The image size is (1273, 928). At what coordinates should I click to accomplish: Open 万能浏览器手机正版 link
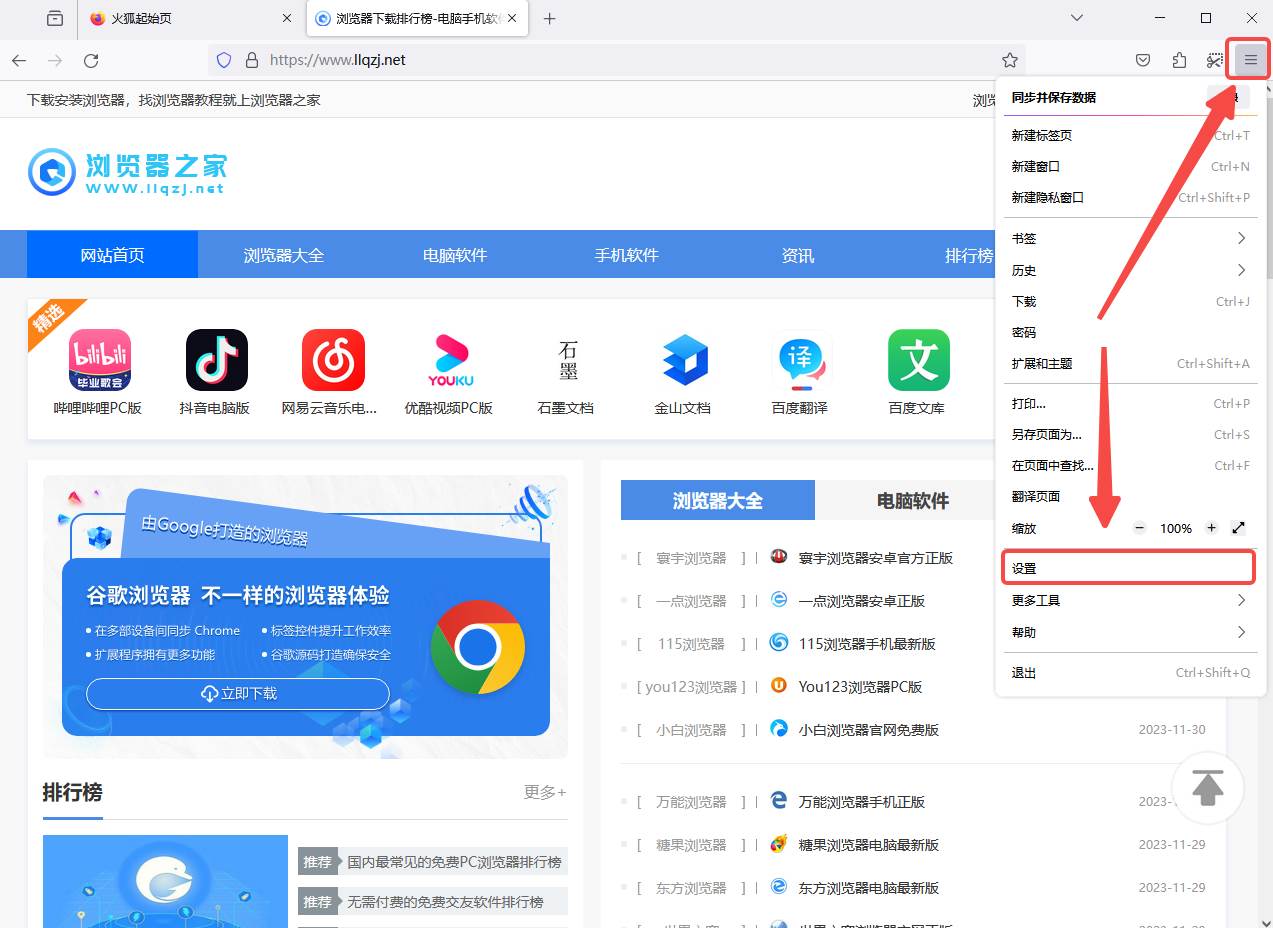tap(862, 802)
